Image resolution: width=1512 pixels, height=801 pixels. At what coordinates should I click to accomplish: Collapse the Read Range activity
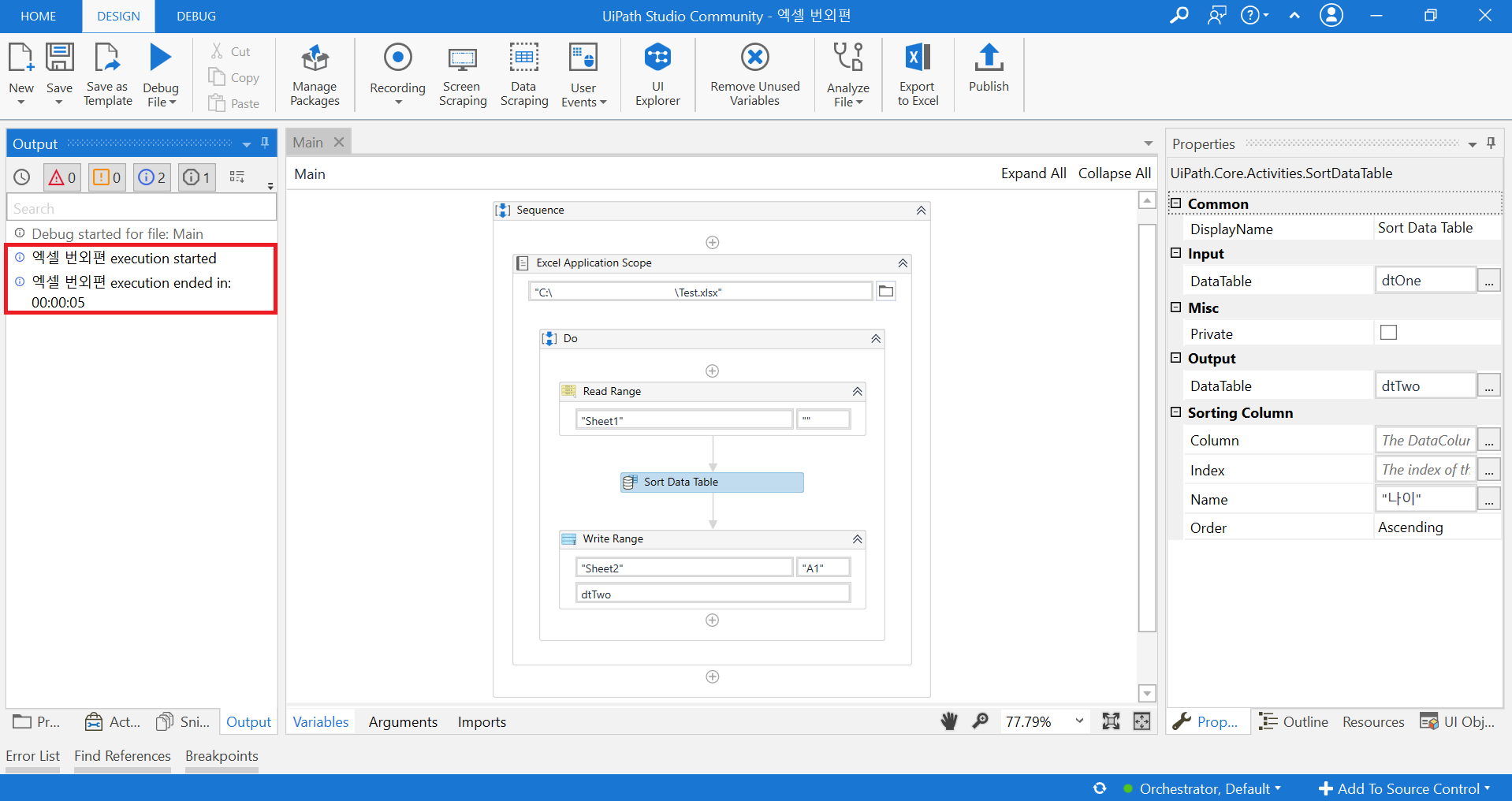click(858, 392)
